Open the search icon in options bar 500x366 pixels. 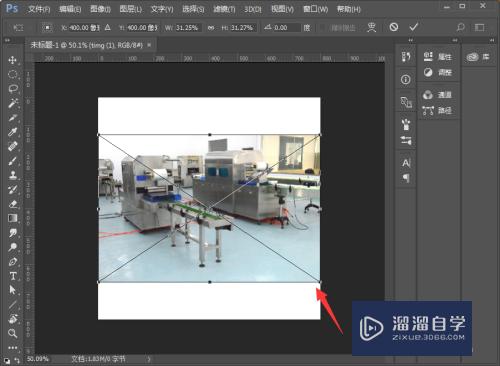click(461, 27)
